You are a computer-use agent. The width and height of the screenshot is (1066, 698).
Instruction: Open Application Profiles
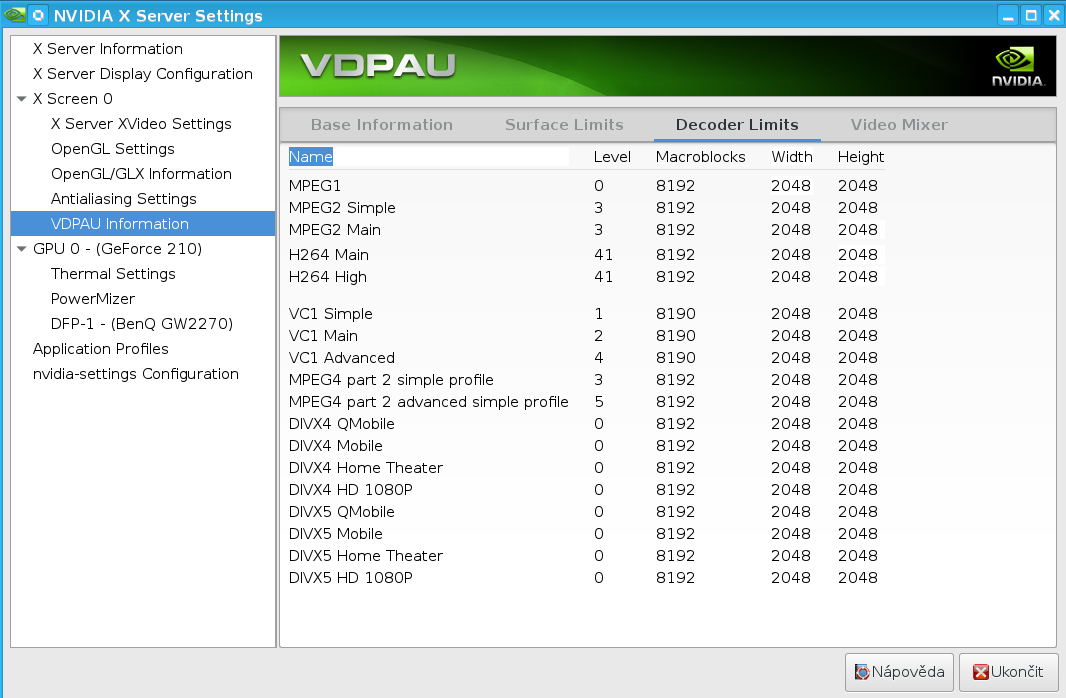pyautogui.click(x=101, y=349)
